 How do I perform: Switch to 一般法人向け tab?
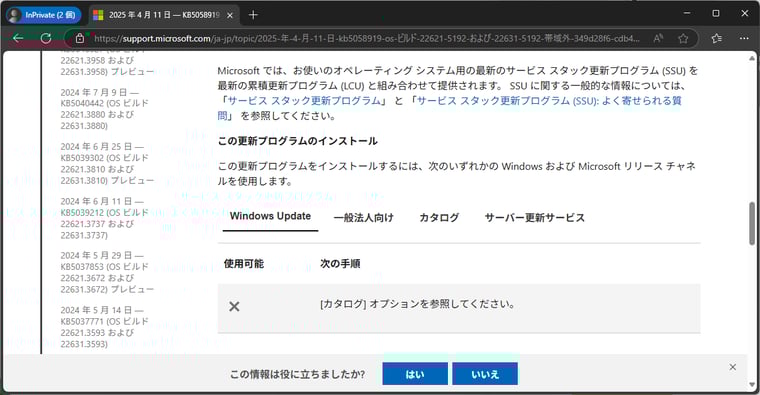point(364,218)
